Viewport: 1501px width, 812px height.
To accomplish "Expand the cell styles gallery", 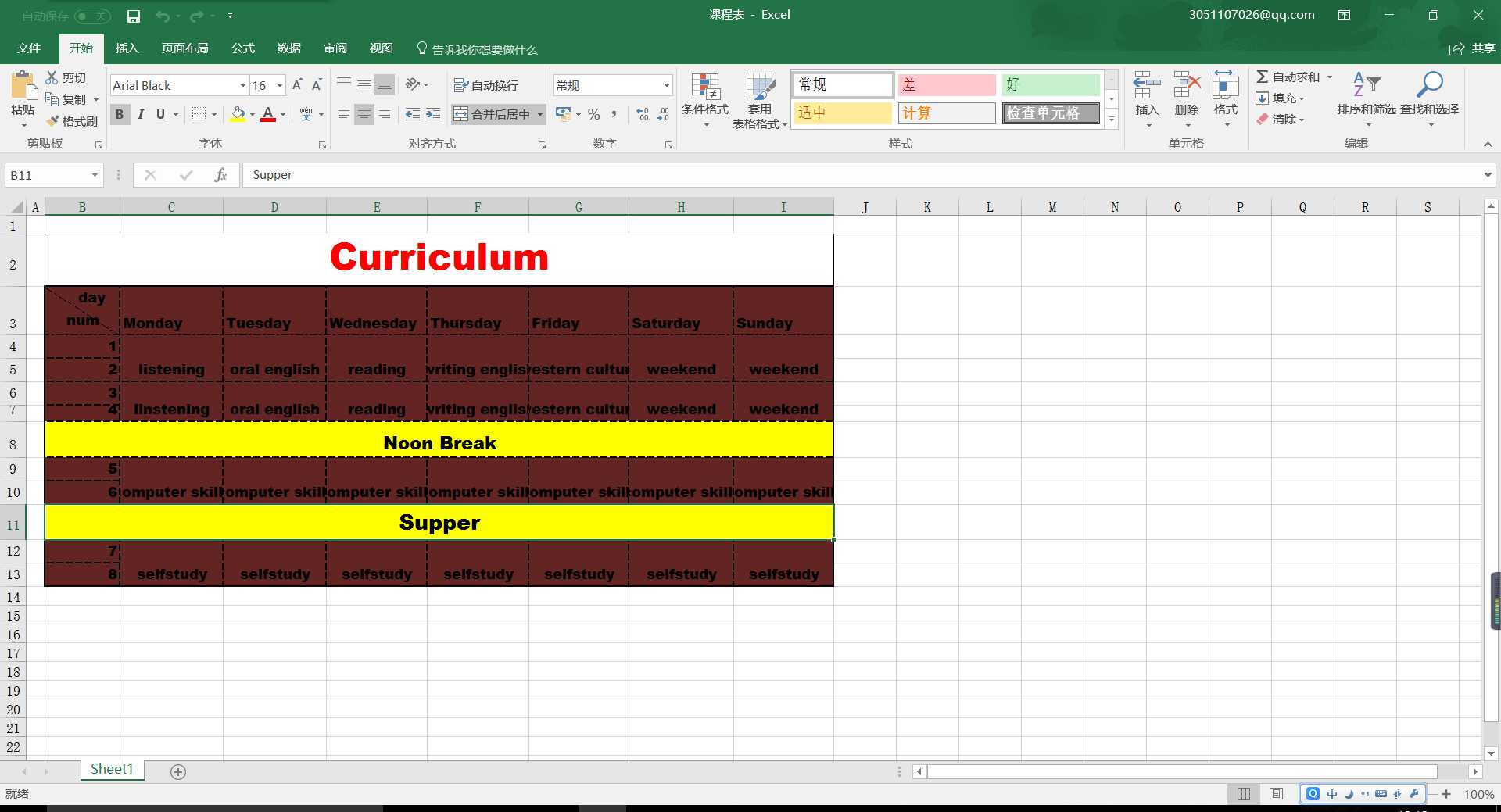I will coord(1112,119).
